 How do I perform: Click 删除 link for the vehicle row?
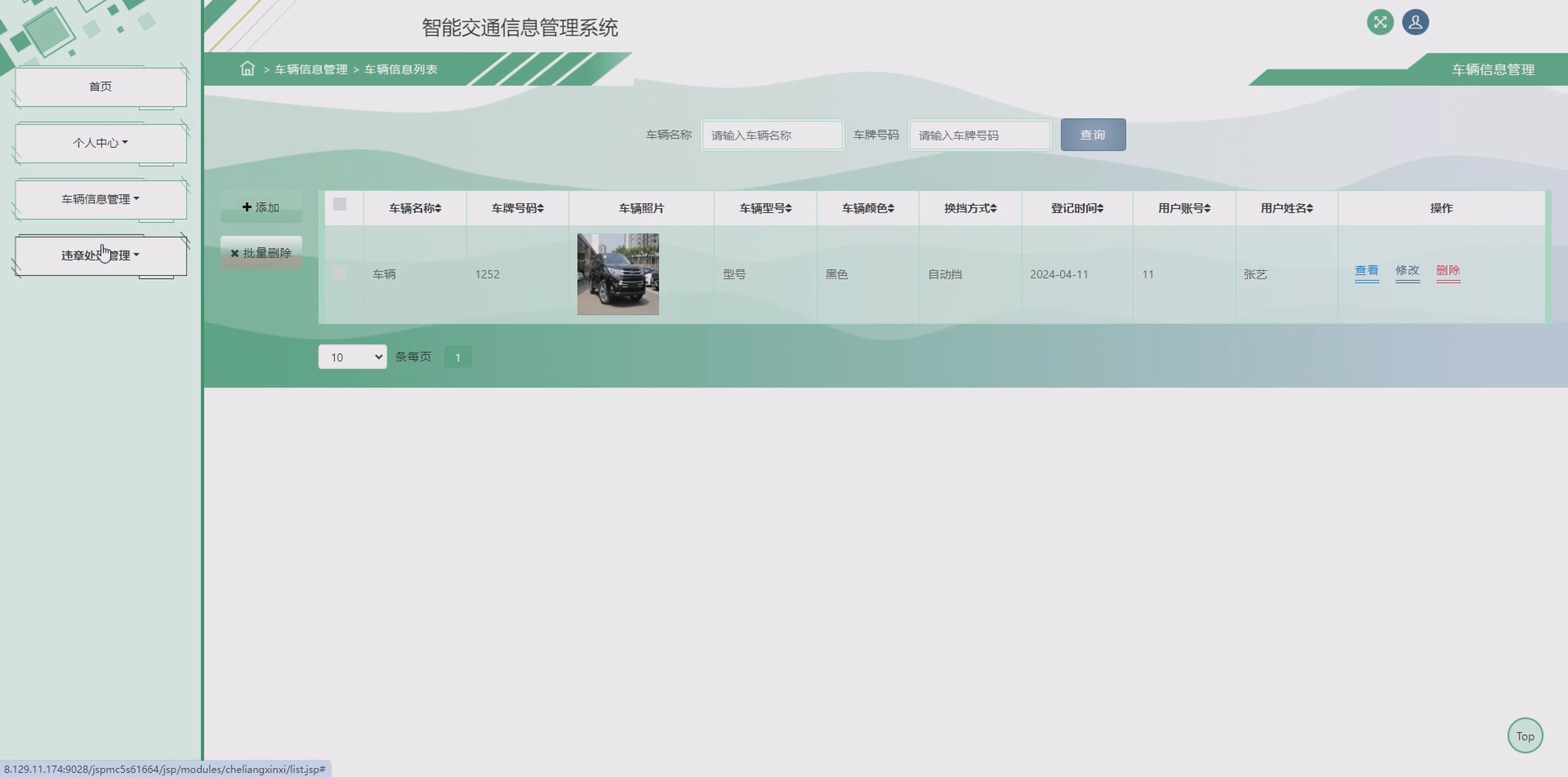[1448, 272]
